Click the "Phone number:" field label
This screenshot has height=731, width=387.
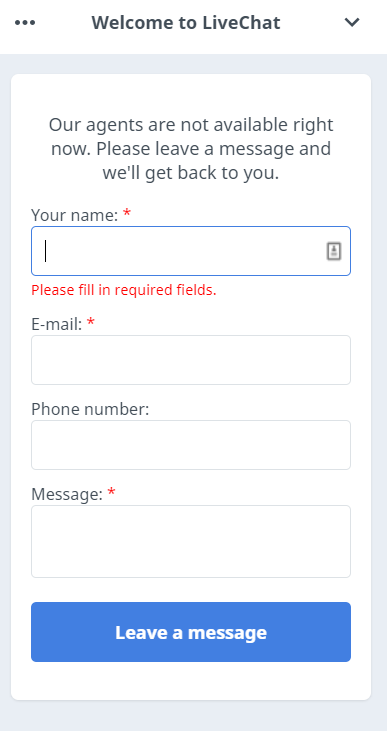point(90,409)
